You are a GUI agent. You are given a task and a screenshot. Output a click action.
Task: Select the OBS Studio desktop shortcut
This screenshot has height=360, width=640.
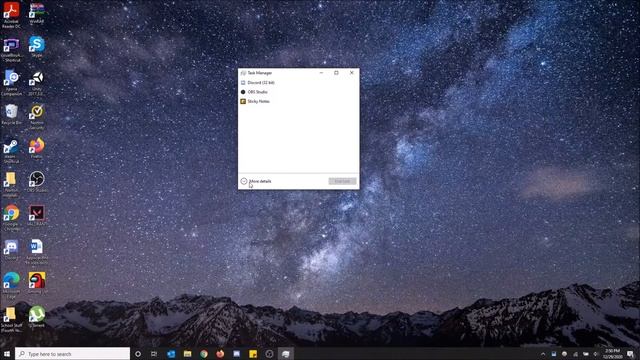(x=37, y=182)
